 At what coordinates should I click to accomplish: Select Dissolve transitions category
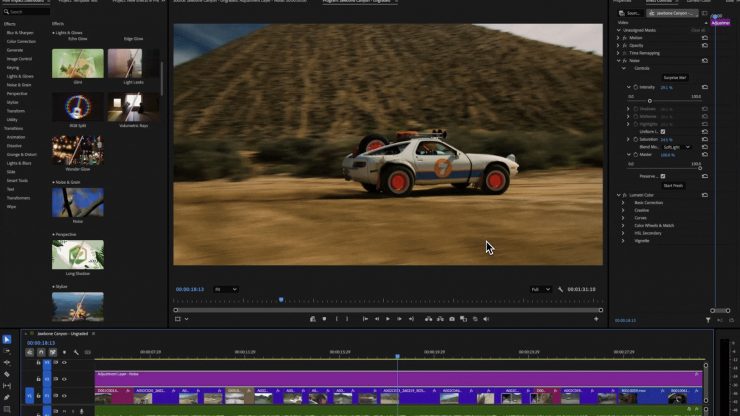pos(14,146)
